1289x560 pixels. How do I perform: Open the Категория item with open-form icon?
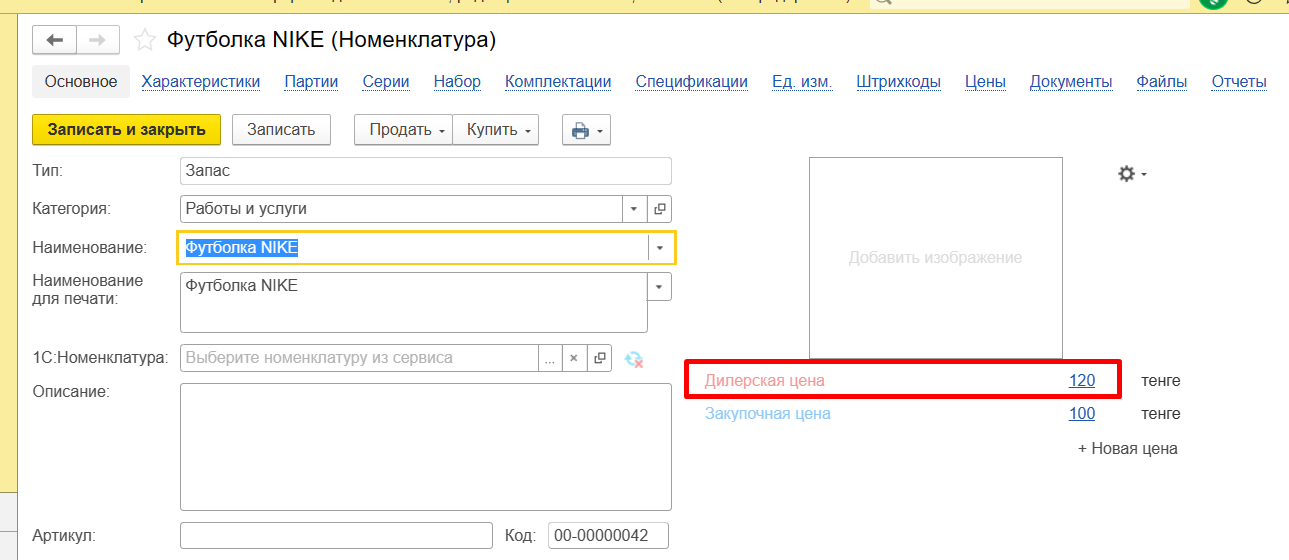click(x=659, y=209)
